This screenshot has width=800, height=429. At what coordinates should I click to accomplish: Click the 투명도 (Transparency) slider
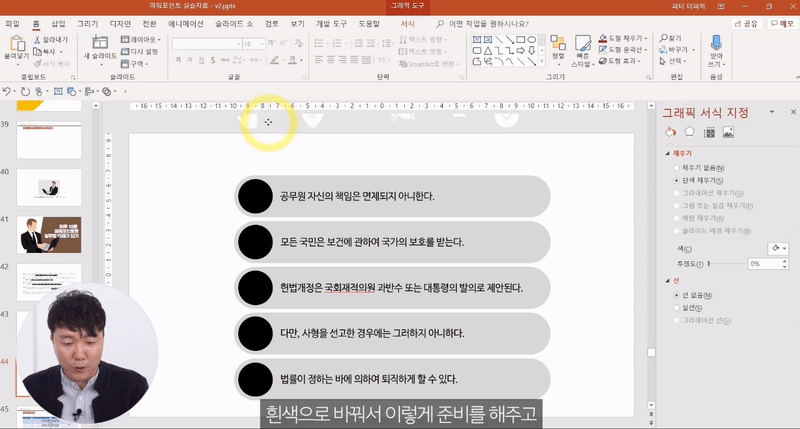[727, 264]
